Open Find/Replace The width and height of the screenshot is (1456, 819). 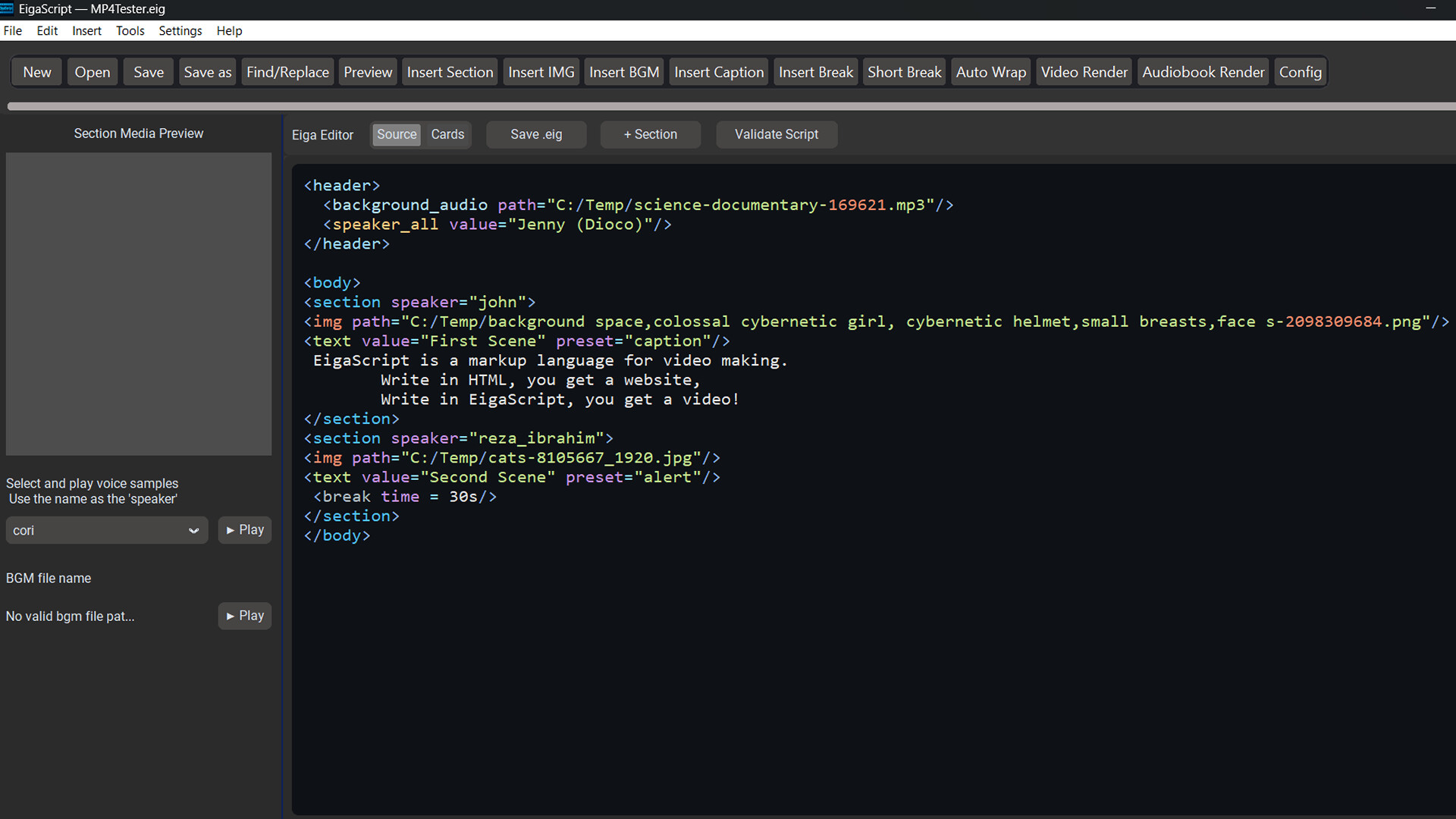(287, 71)
